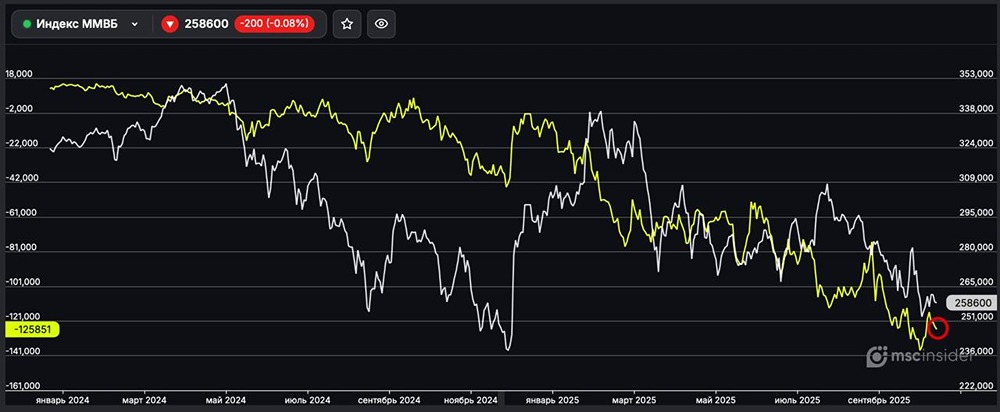The height and width of the screenshot is (412, 1000).
Task: Click the -161,000 left scale label
Action: pos(23,385)
